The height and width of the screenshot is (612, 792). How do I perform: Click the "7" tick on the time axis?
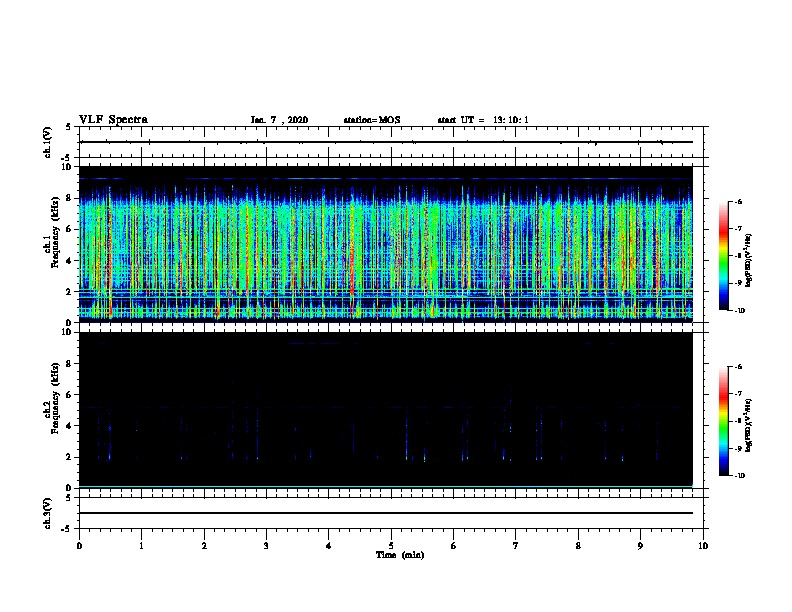coord(516,546)
